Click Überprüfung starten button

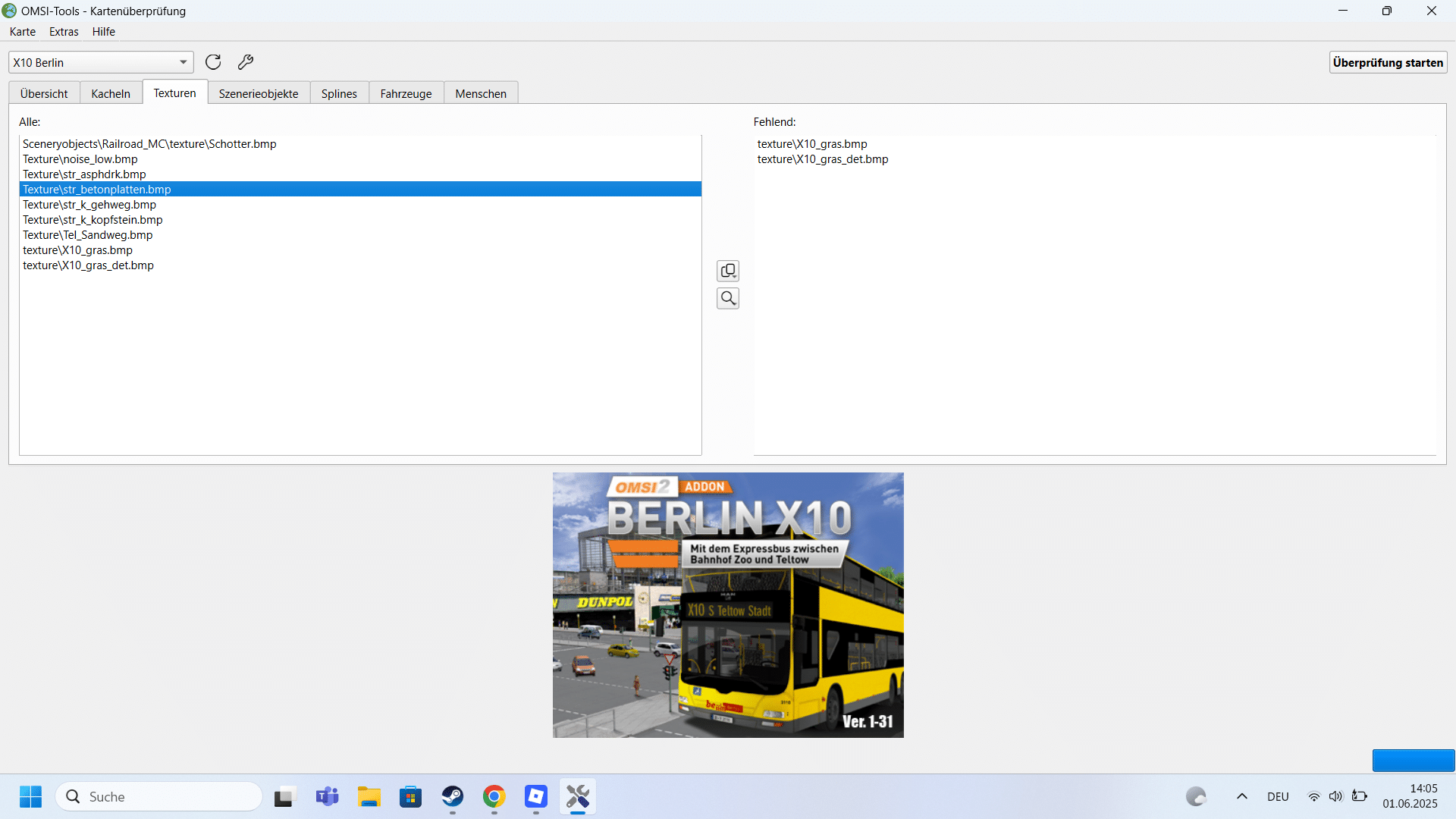pos(1388,62)
